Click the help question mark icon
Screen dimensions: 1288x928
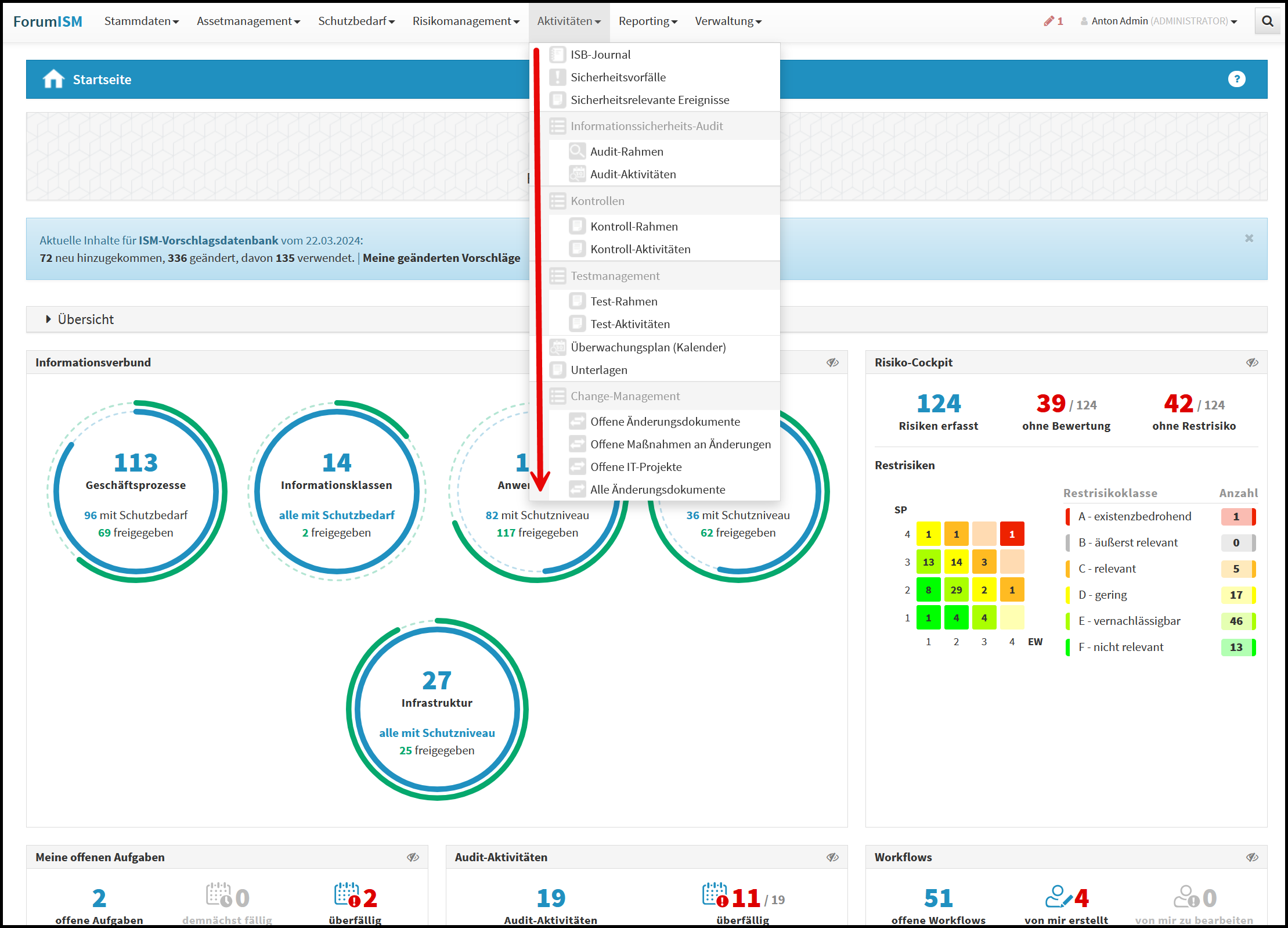tap(1236, 79)
